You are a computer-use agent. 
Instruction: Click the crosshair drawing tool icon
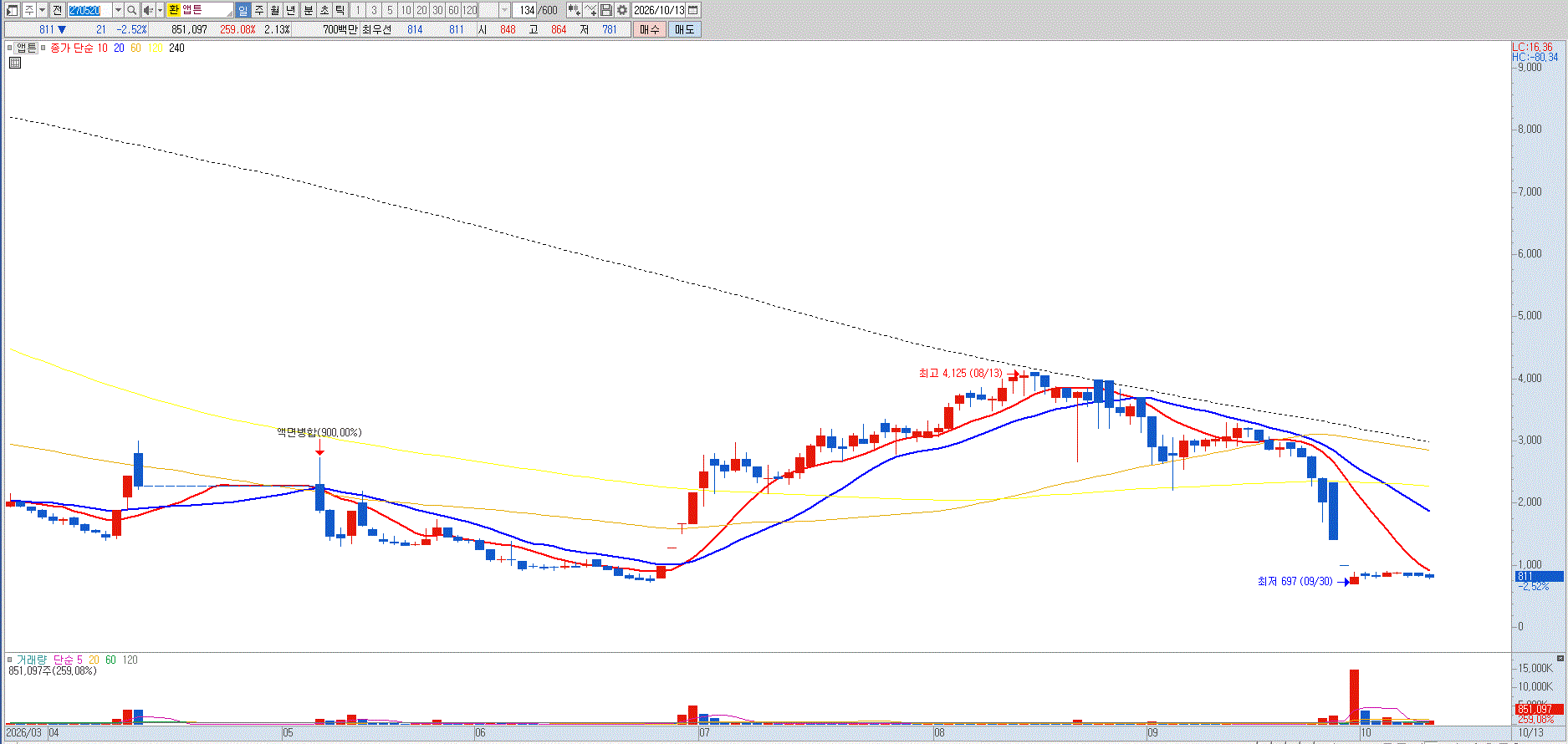point(590,10)
